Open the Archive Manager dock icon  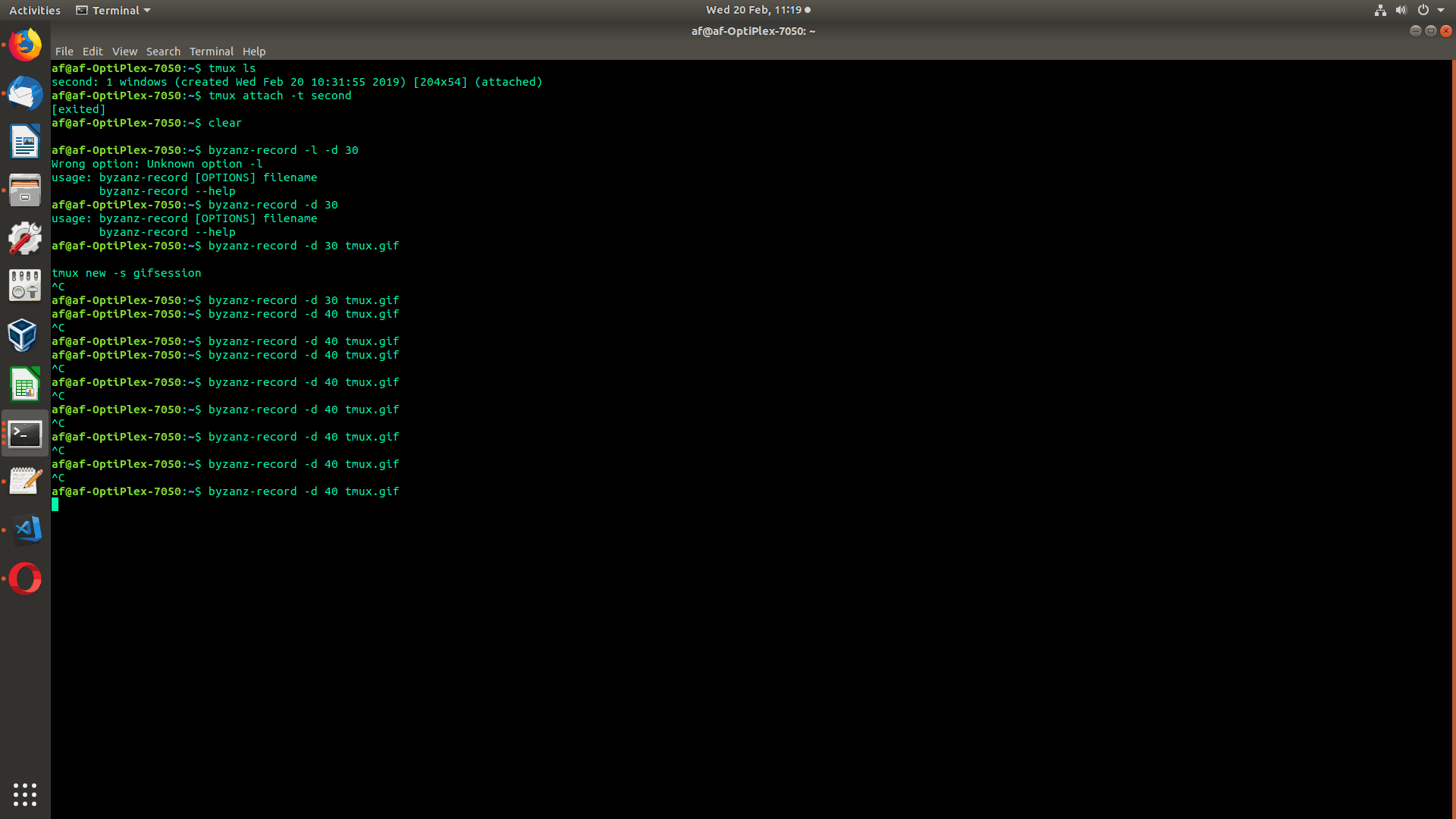click(x=25, y=190)
